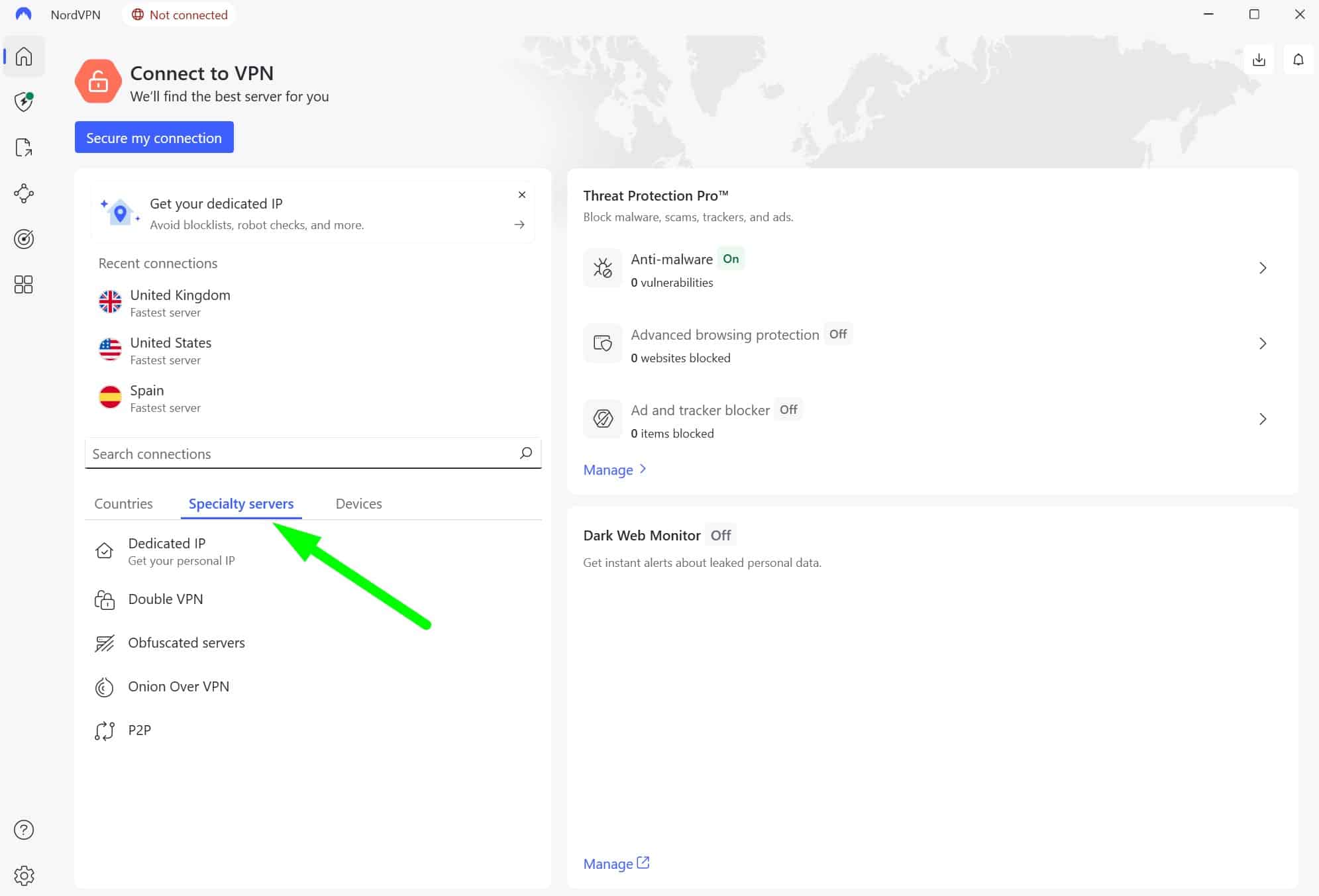This screenshot has width=1319, height=896.
Task: Click the Double VPN padlocks icon
Action: tap(105, 599)
